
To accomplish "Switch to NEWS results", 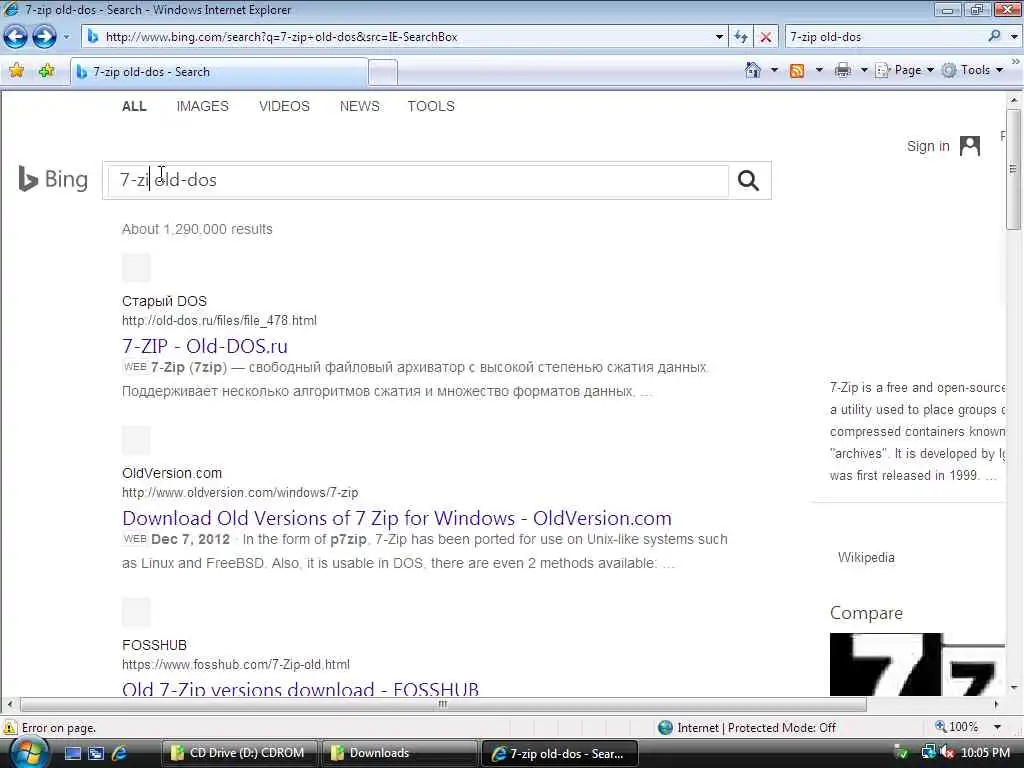I will tap(359, 106).
